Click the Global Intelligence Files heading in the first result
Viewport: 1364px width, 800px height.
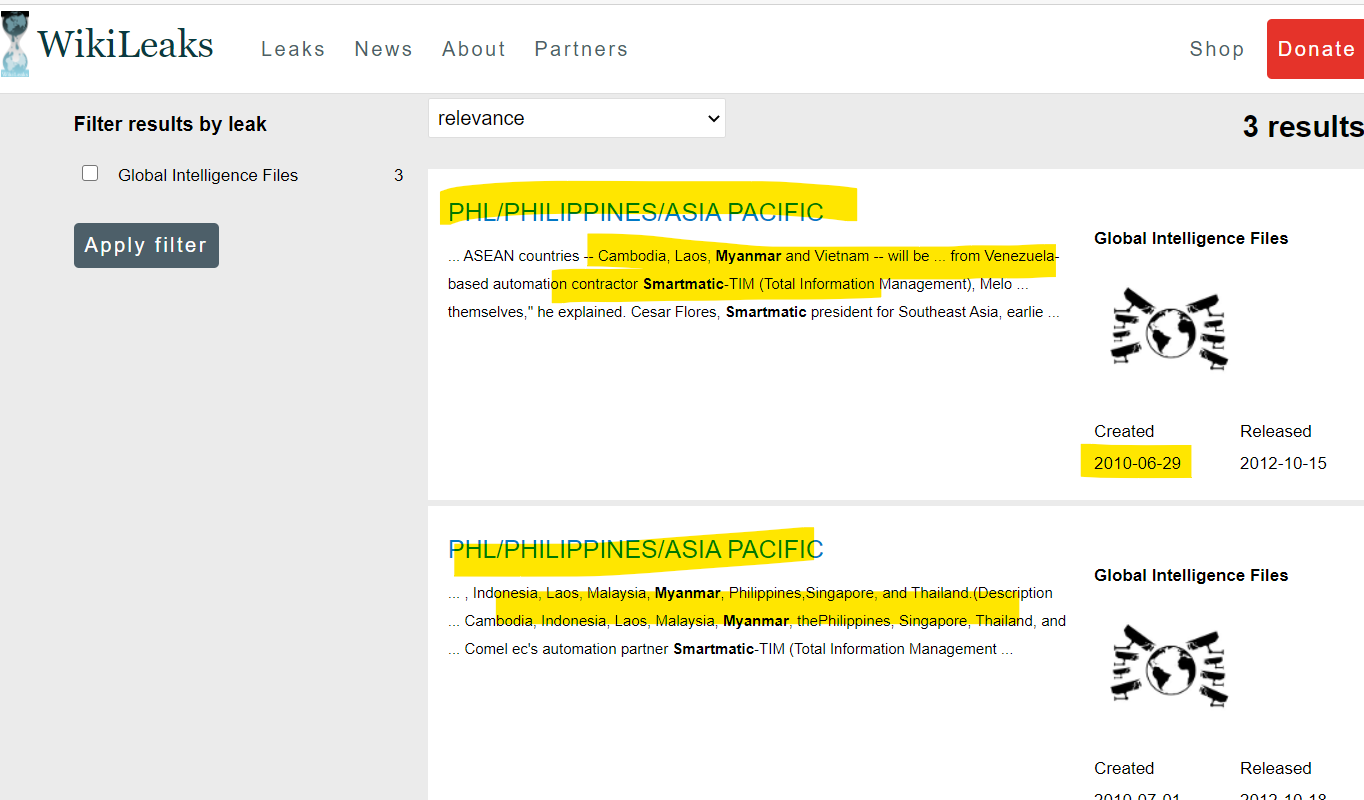pos(1191,238)
